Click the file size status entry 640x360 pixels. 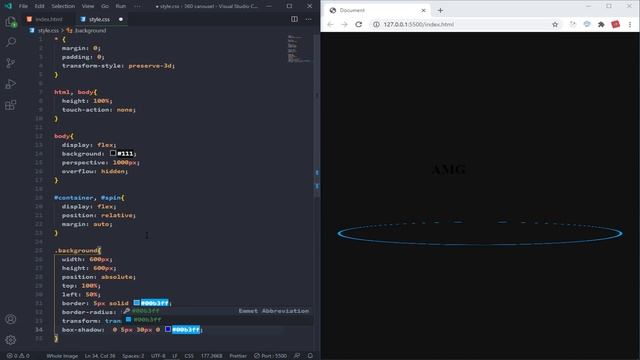tap(211, 356)
